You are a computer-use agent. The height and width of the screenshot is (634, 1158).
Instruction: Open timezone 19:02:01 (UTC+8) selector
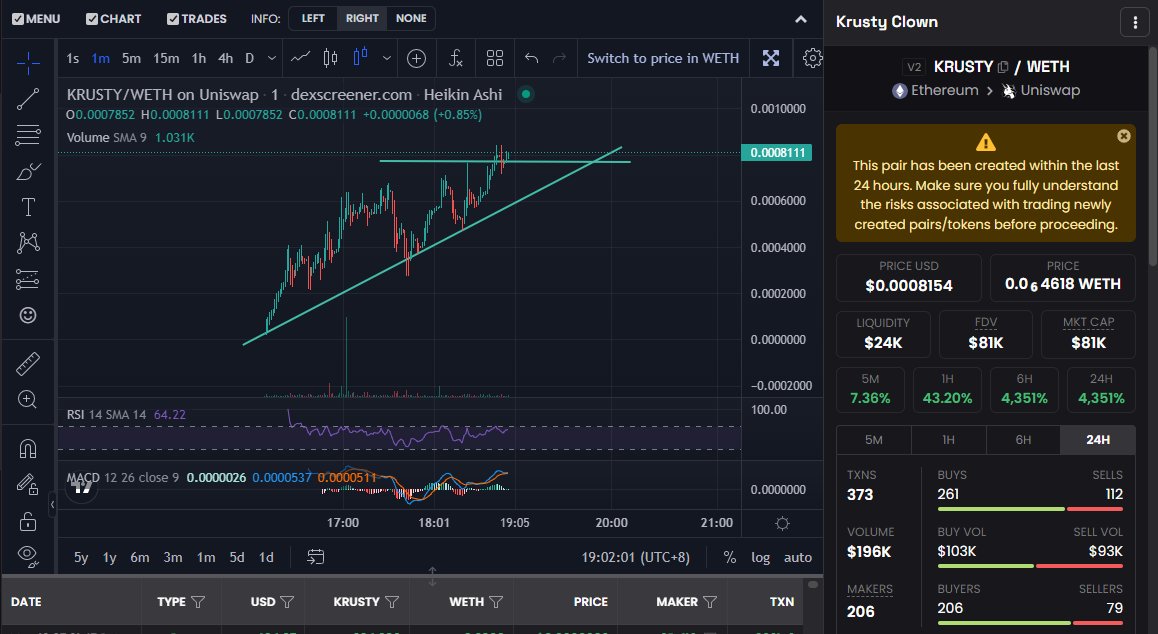click(x=636, y=558)
